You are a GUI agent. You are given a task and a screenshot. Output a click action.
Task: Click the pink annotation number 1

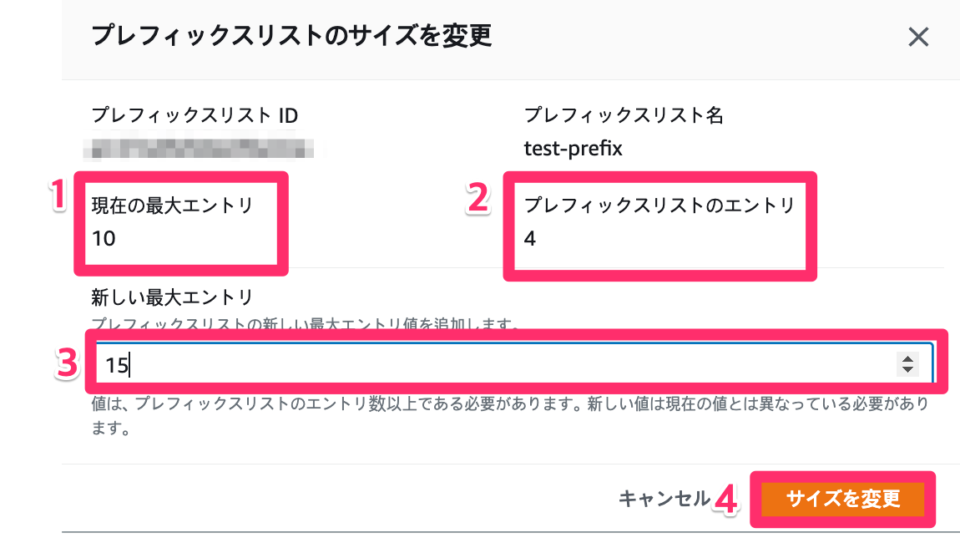[58, 195]
